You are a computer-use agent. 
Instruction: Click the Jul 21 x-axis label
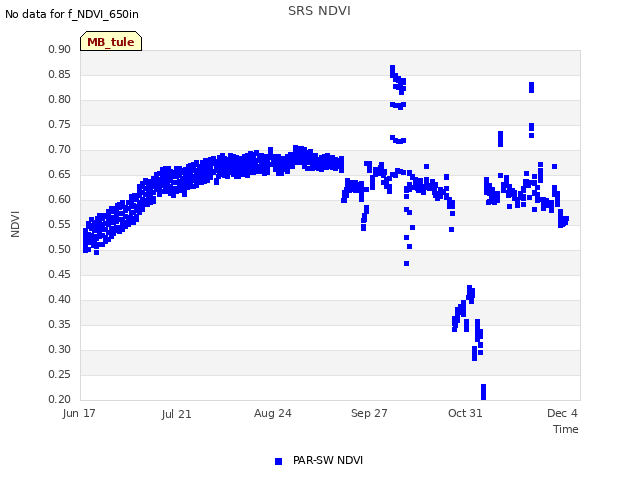[176, 414]
